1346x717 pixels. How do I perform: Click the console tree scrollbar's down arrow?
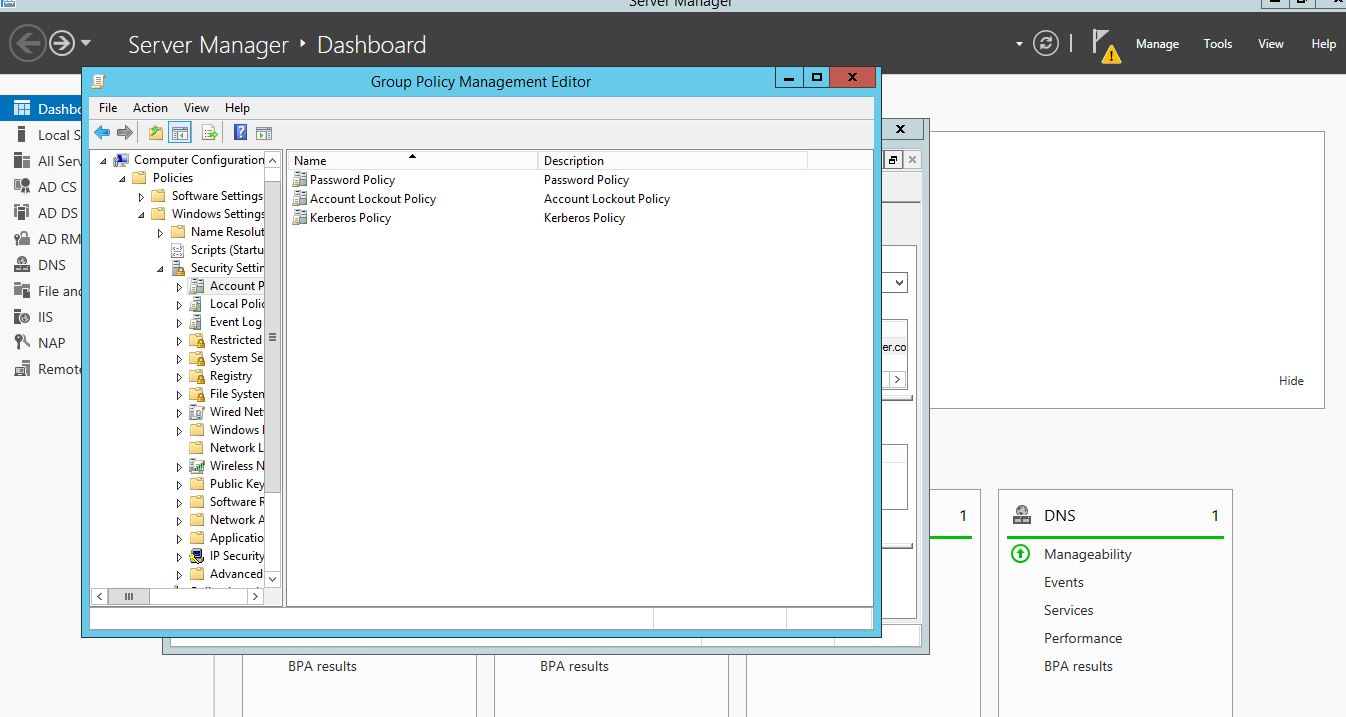pyautogui.click(x=273, y=578)
